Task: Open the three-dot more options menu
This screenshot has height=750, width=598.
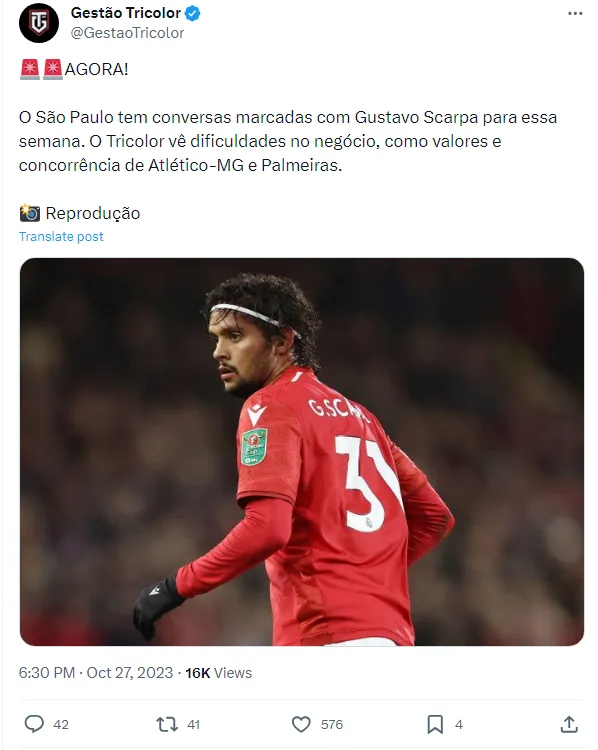Action: pos(575,13)
